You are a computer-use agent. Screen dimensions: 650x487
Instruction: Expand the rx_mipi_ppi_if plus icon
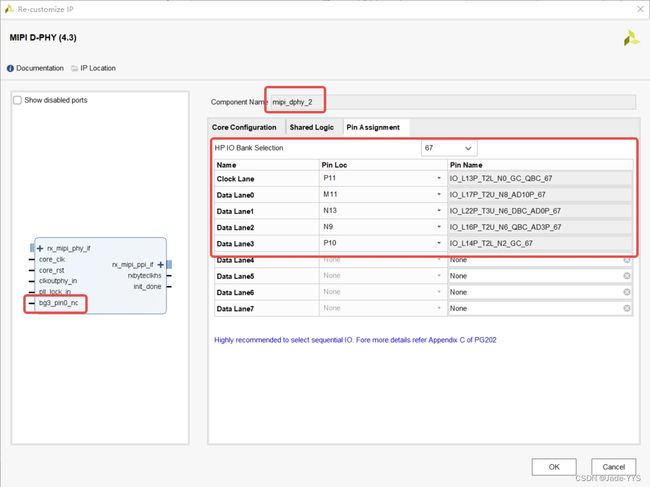point(160,264)
